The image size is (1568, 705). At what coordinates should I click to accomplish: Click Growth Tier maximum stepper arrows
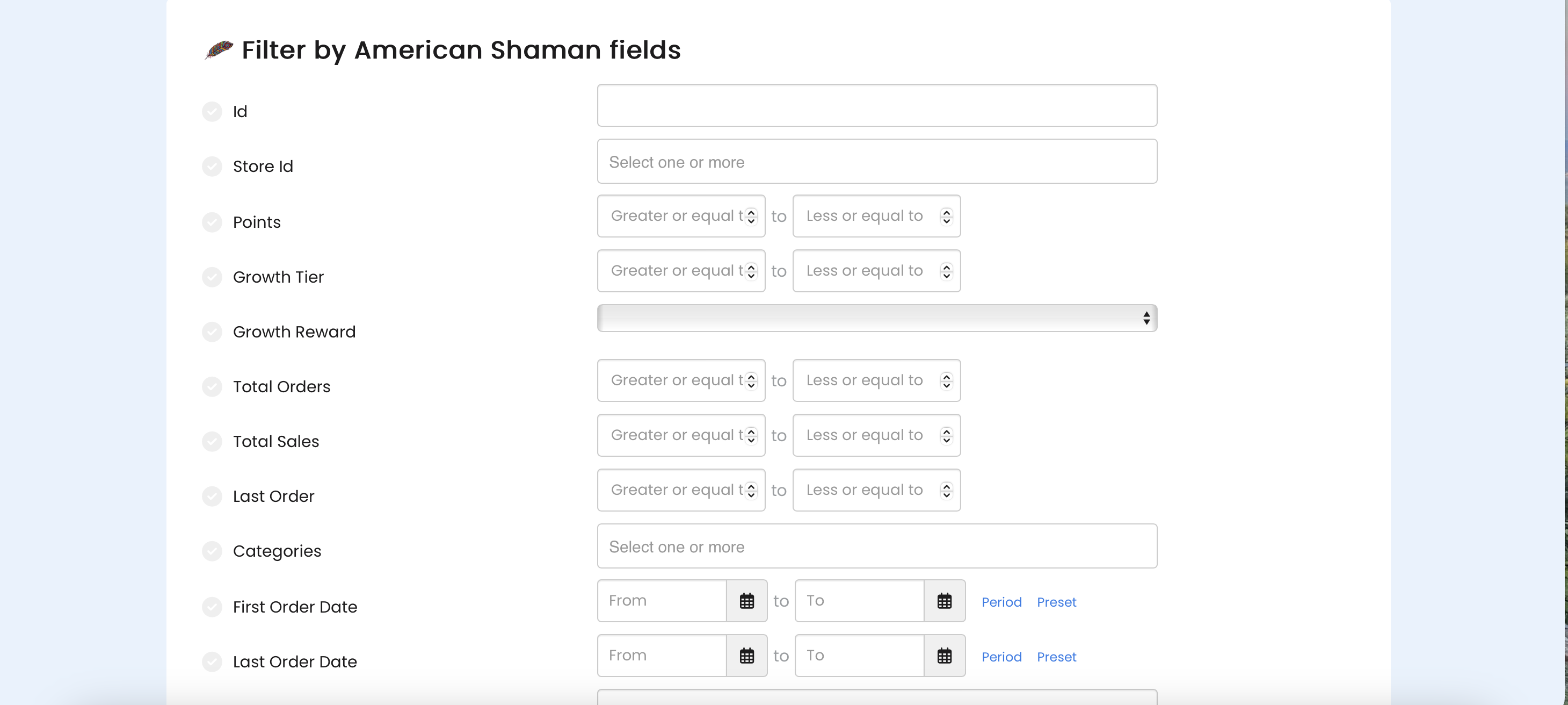coord(947,271)
